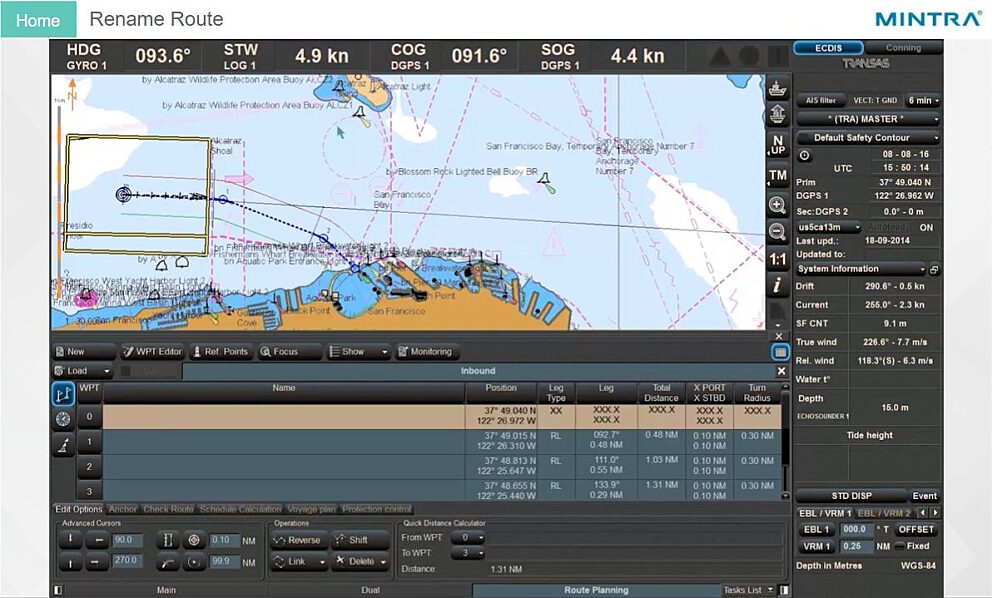
Task: Open the route schedule clock icon
Action: click(63, 419)
